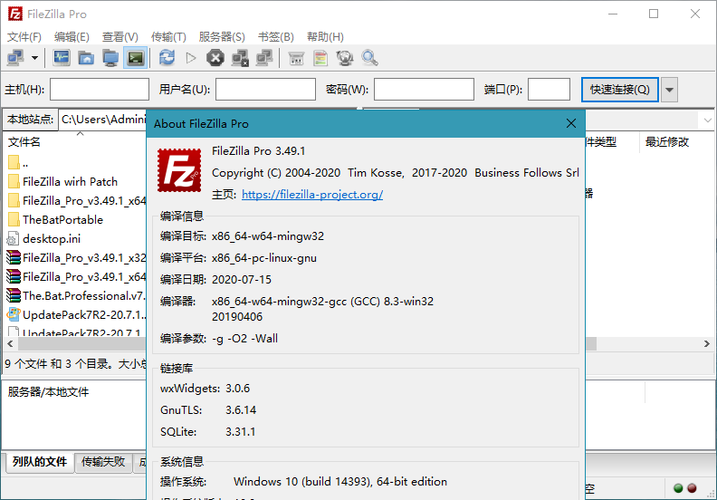Reconnect to the last server icon
Screen dimensions: 717x500
click(x=264, y=58)
